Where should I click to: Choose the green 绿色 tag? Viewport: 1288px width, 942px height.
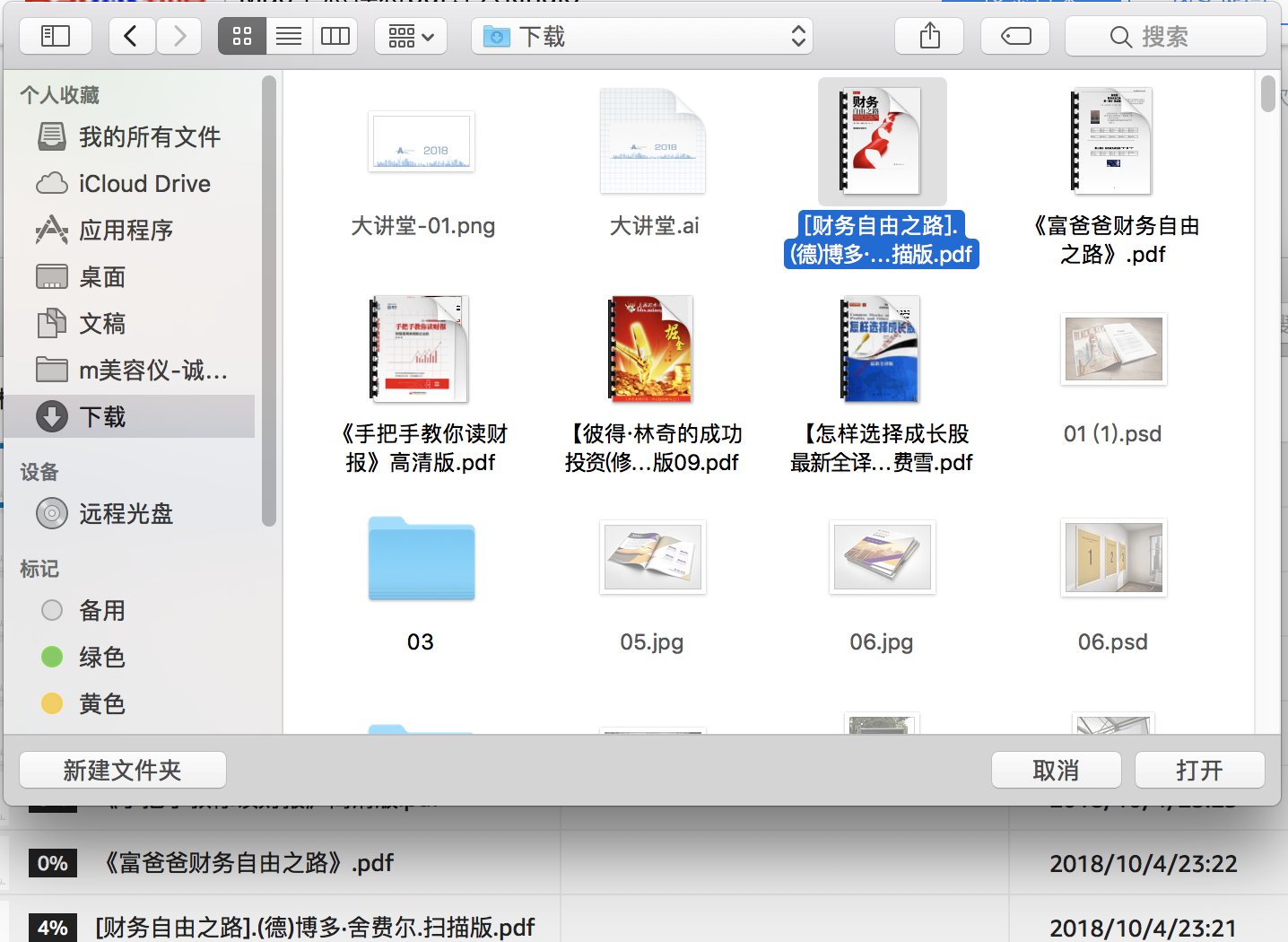(x=130, y=657)
